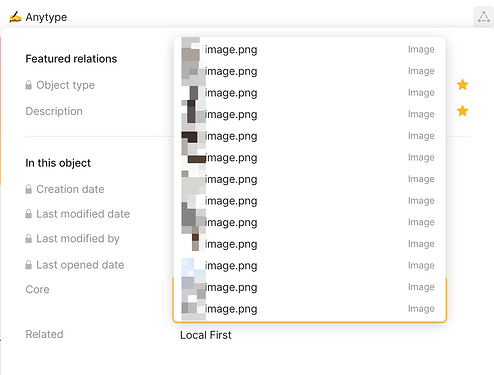Click the lock icon beside Last opened date

point(29,265)
